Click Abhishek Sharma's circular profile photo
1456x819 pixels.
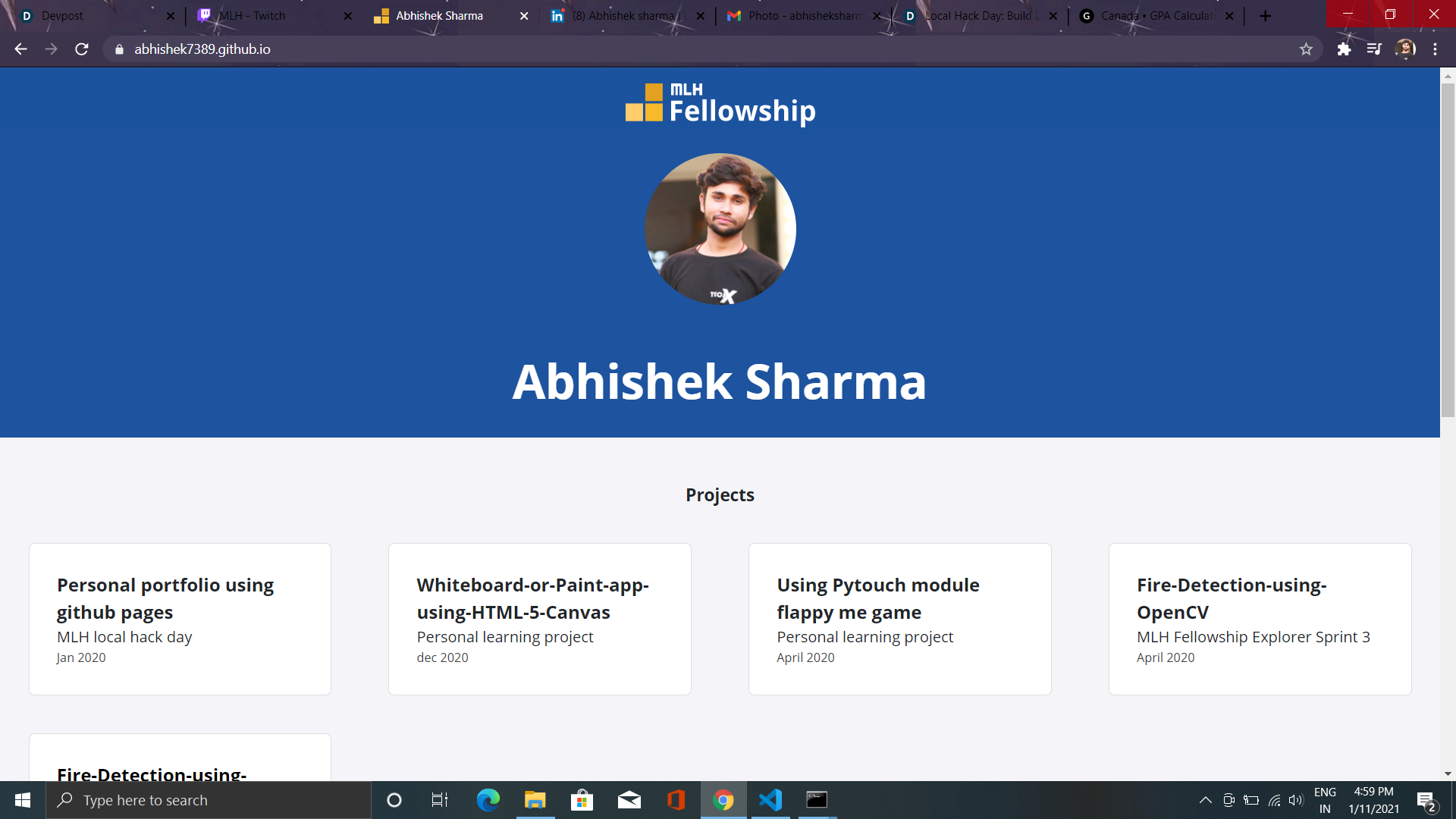720,229
